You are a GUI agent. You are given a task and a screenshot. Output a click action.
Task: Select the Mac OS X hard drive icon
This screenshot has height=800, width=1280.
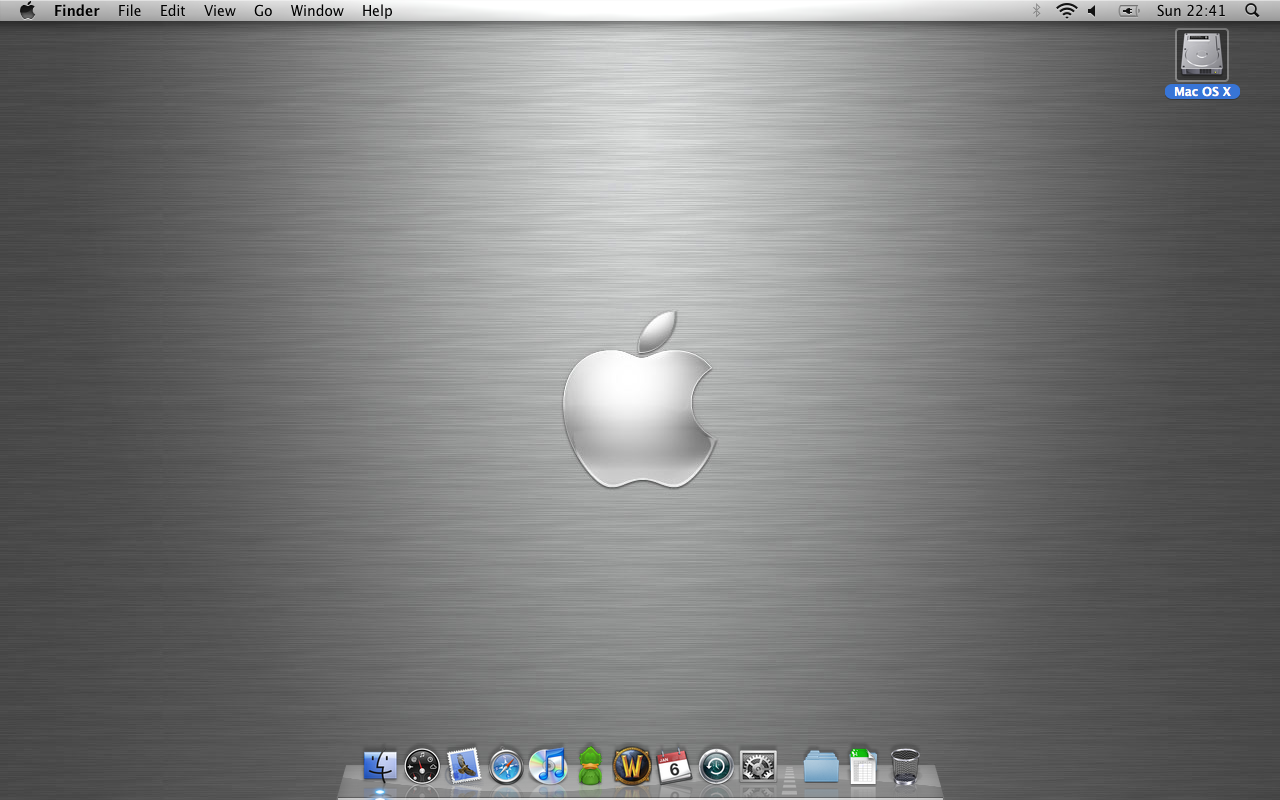pos(1202,55)
